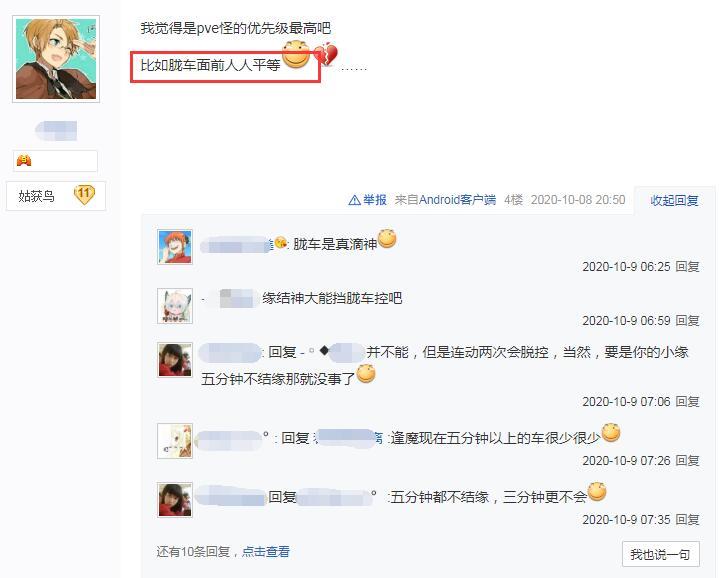Open the orange-haired commenter avatar
The image size is (722, 578).
[x=175, y=247]
